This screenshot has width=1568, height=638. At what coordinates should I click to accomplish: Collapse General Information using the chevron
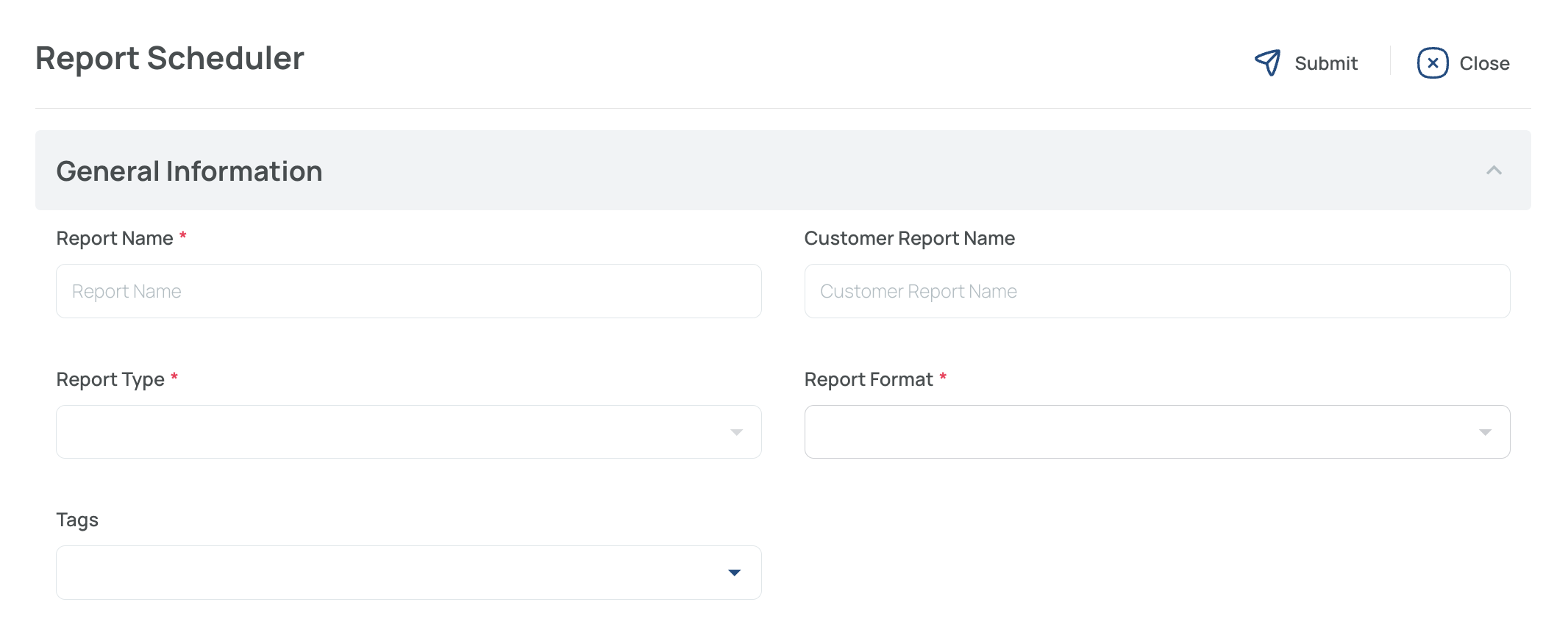click(1493, 171)
